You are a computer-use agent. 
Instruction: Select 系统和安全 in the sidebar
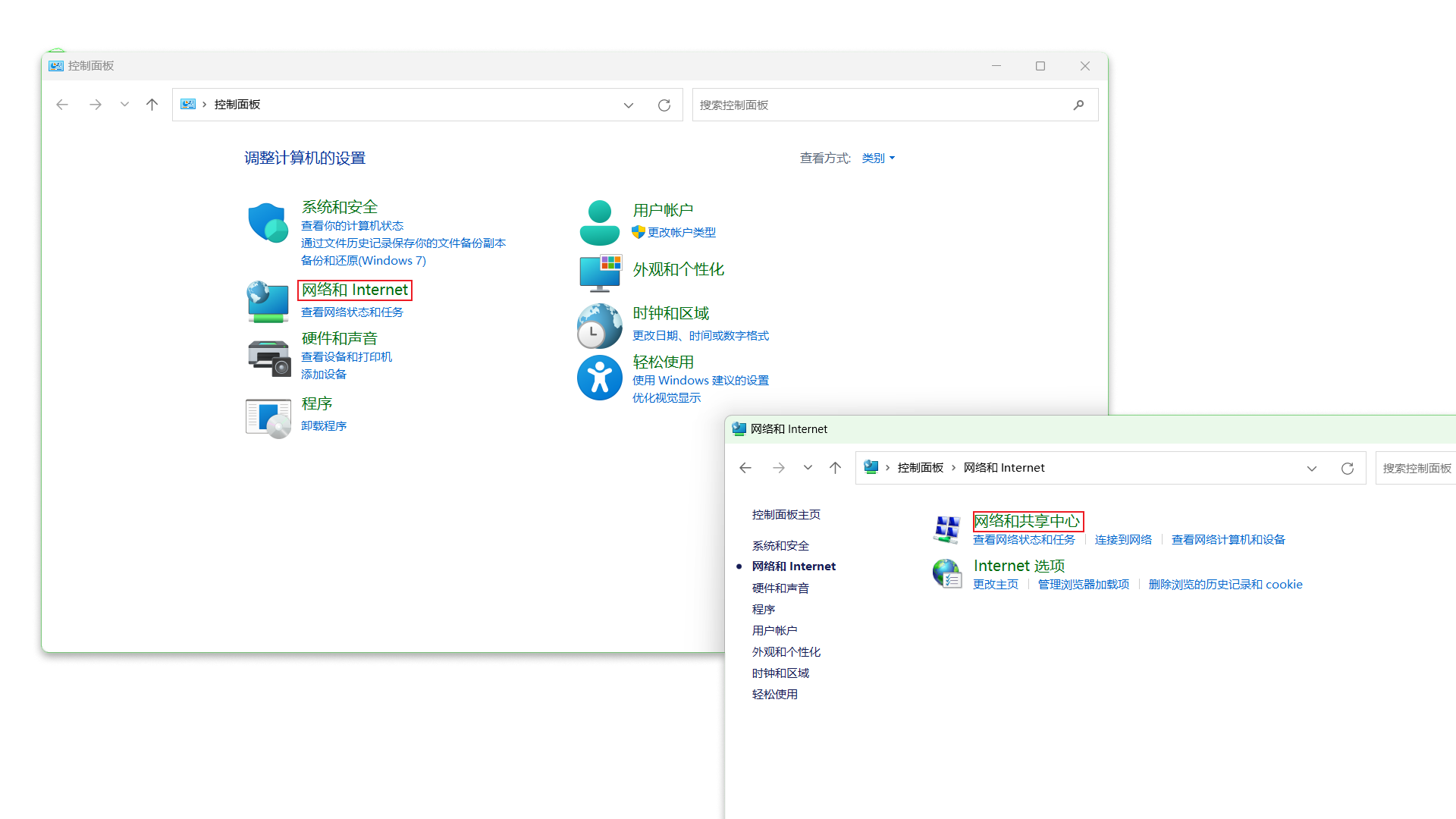[780, 545]
